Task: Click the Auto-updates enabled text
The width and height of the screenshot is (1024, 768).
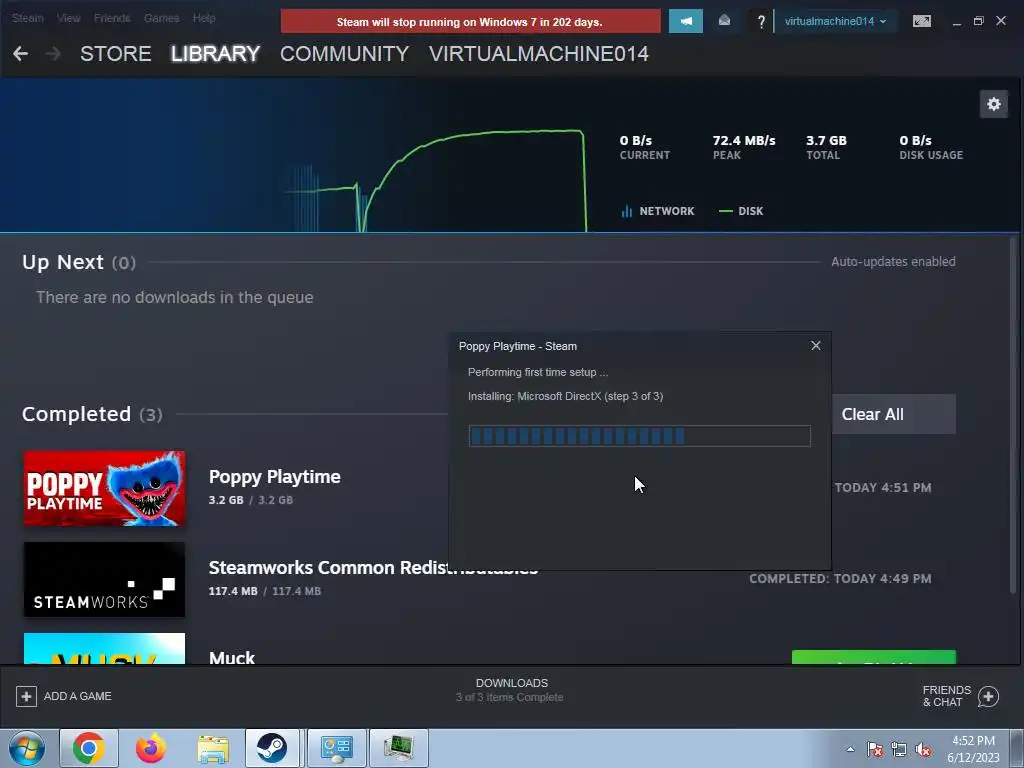Action: coord(893,261)
